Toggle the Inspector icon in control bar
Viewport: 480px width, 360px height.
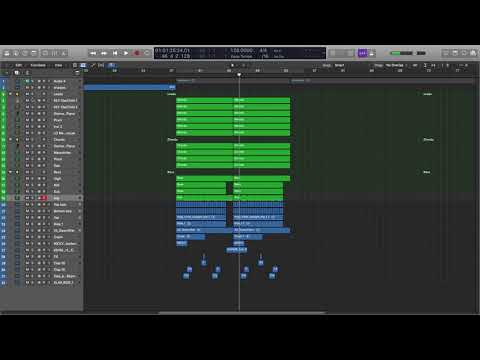tap(16, 53)
